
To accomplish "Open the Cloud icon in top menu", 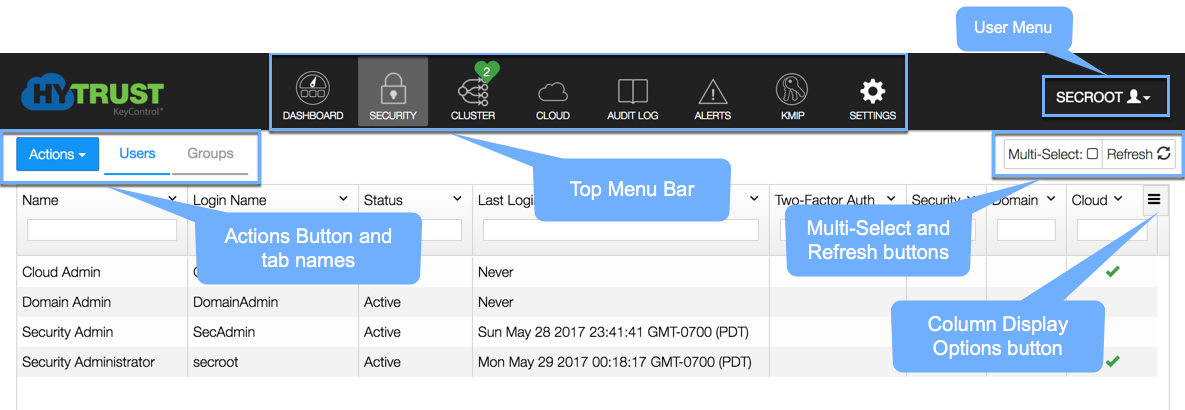I will point(552,93).
